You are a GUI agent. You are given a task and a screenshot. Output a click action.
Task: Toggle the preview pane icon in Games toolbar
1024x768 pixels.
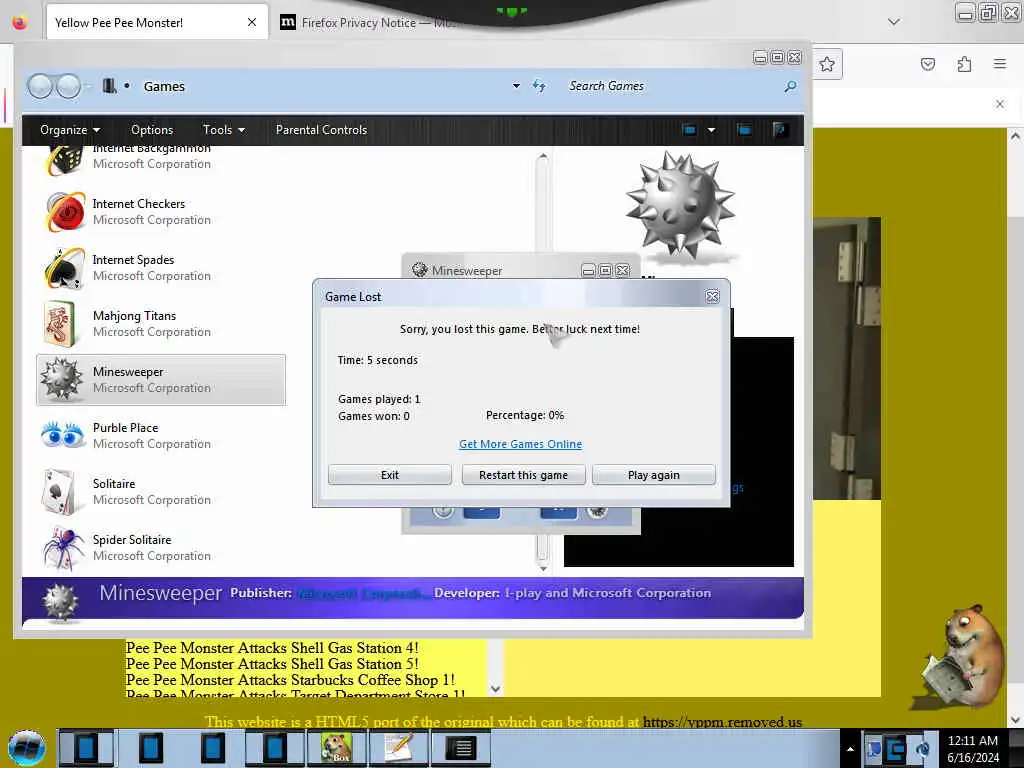click(744, 130)
